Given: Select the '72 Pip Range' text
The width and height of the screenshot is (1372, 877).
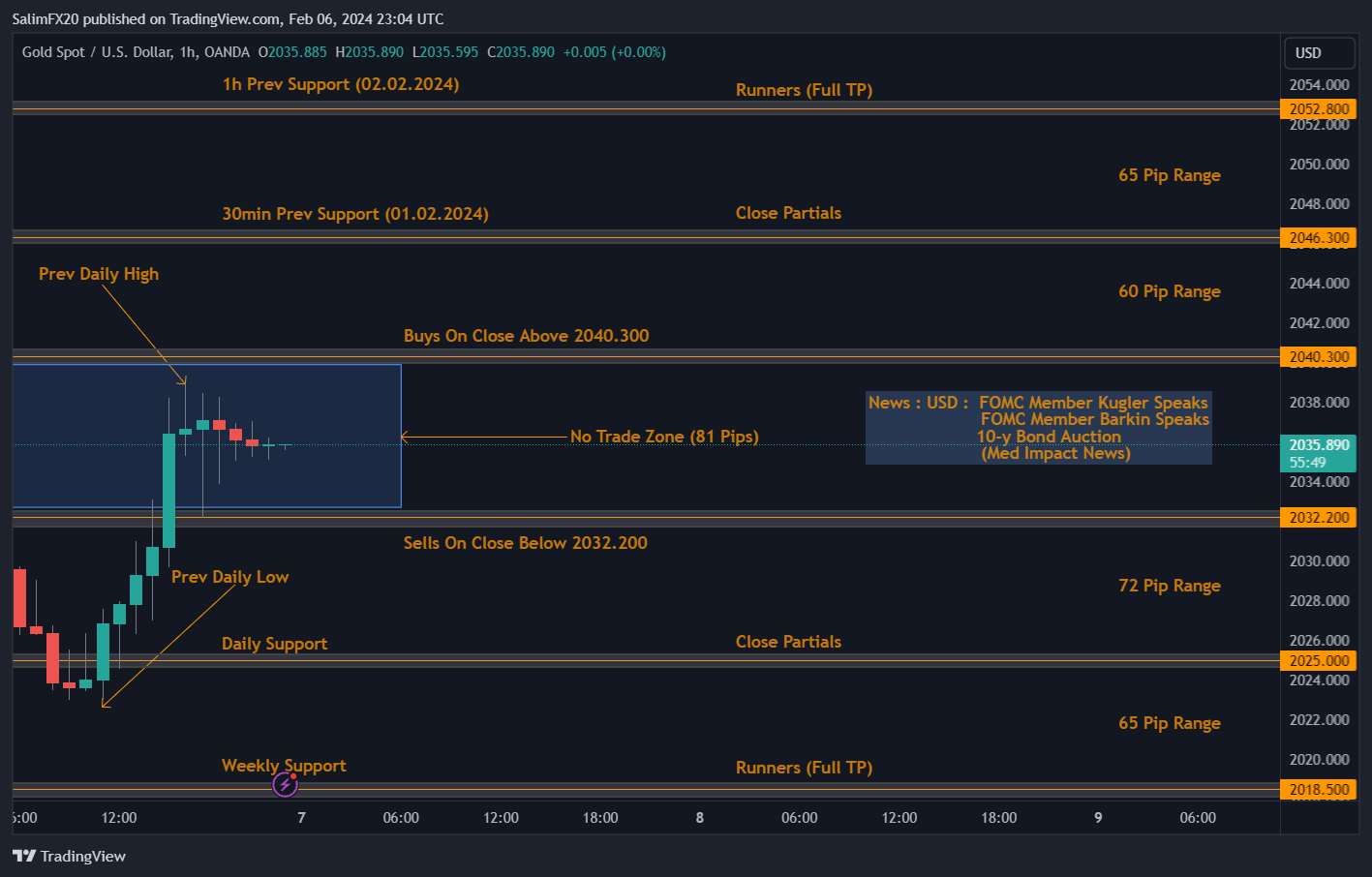Looking at the screenshot, I should 1169,586.
